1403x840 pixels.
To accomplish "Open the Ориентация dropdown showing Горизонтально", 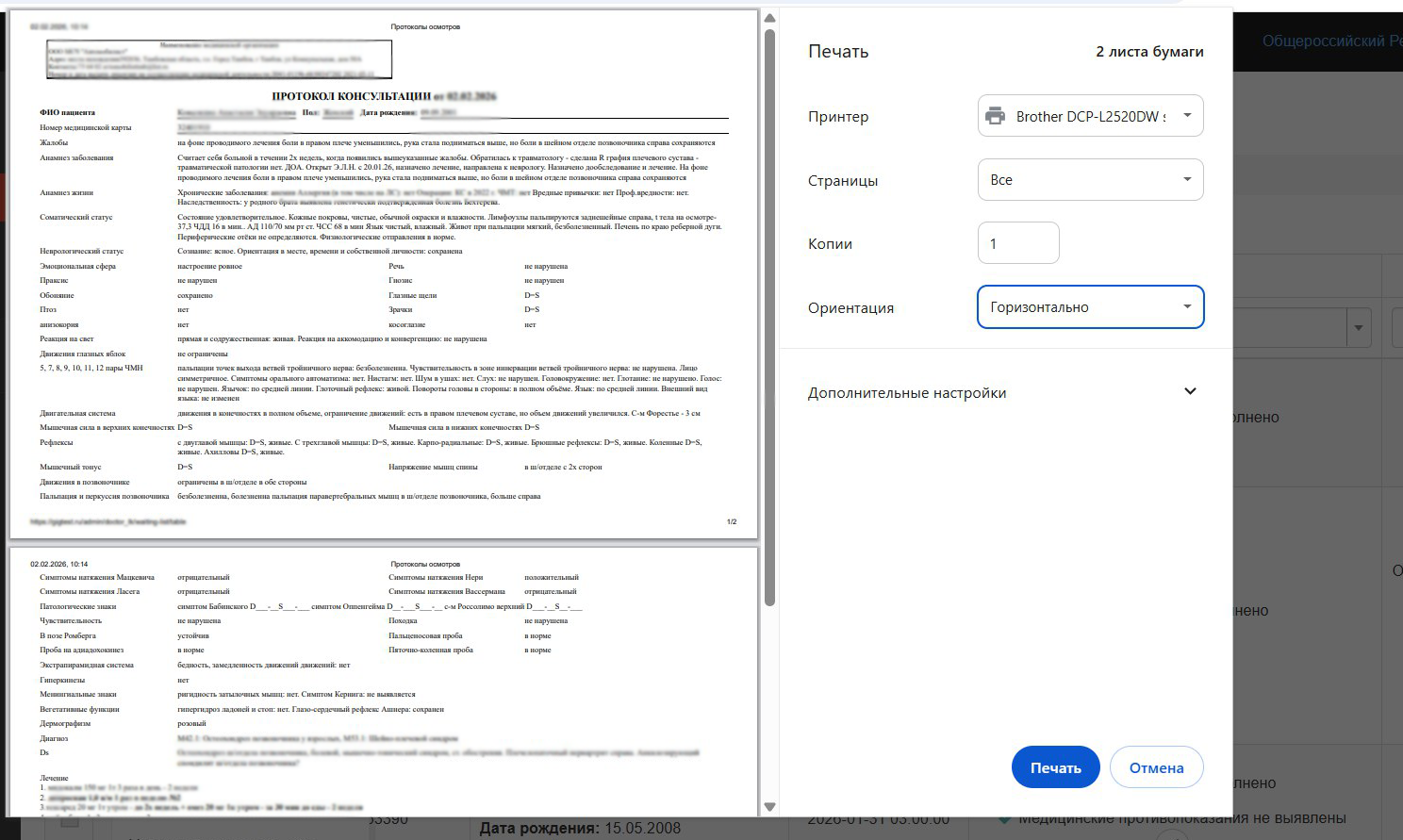I will tap(1090, 307).
